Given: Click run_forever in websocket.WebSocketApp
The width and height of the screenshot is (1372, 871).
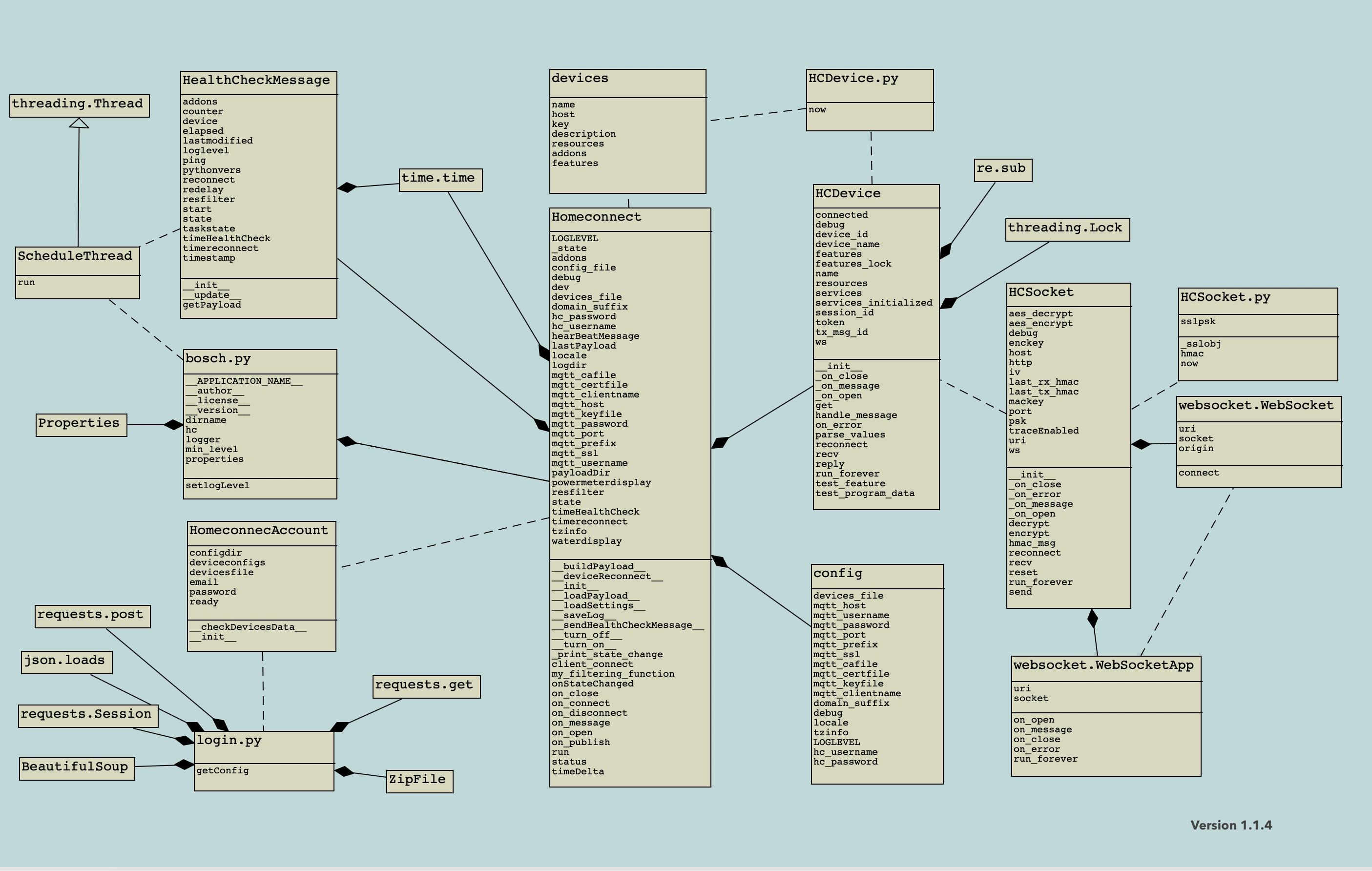Looking at the screenshot, I should coord(1045,759).
